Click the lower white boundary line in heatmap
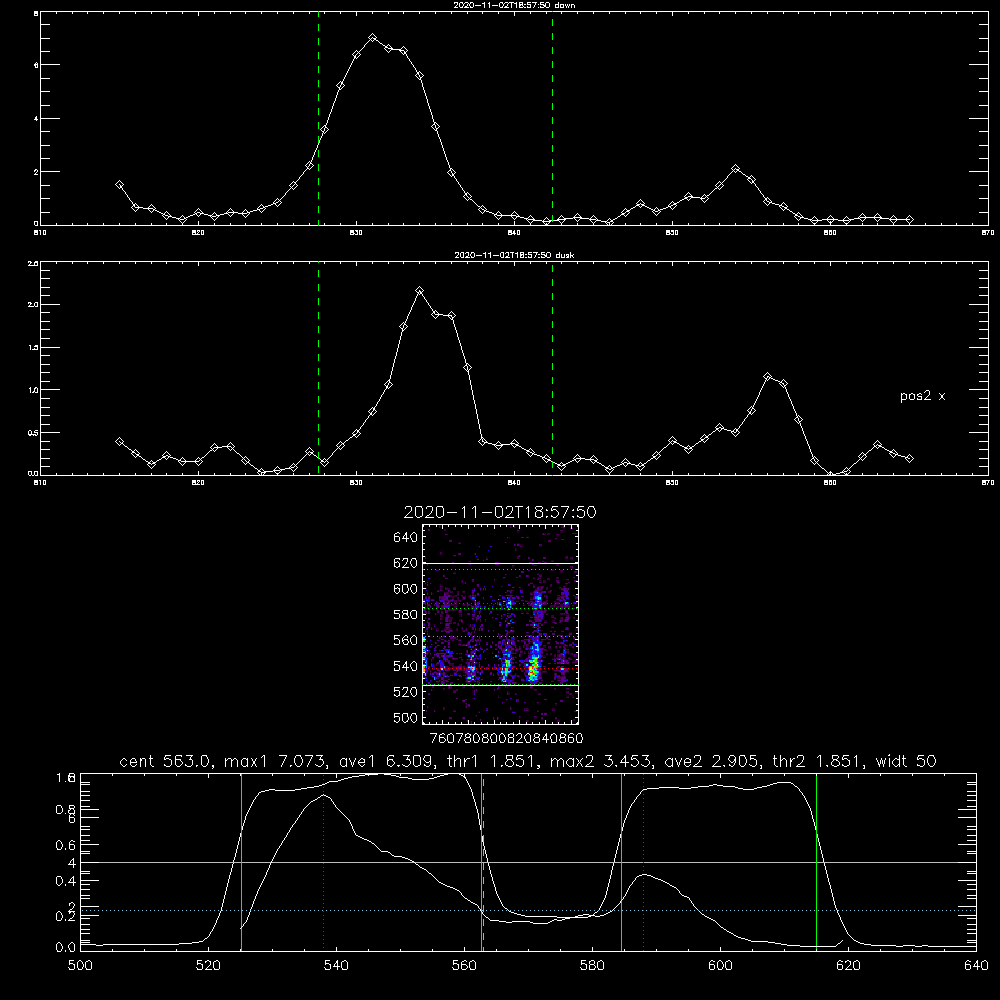The image size is (1000, 1000). pyautogui.click(x=501, y=685)
